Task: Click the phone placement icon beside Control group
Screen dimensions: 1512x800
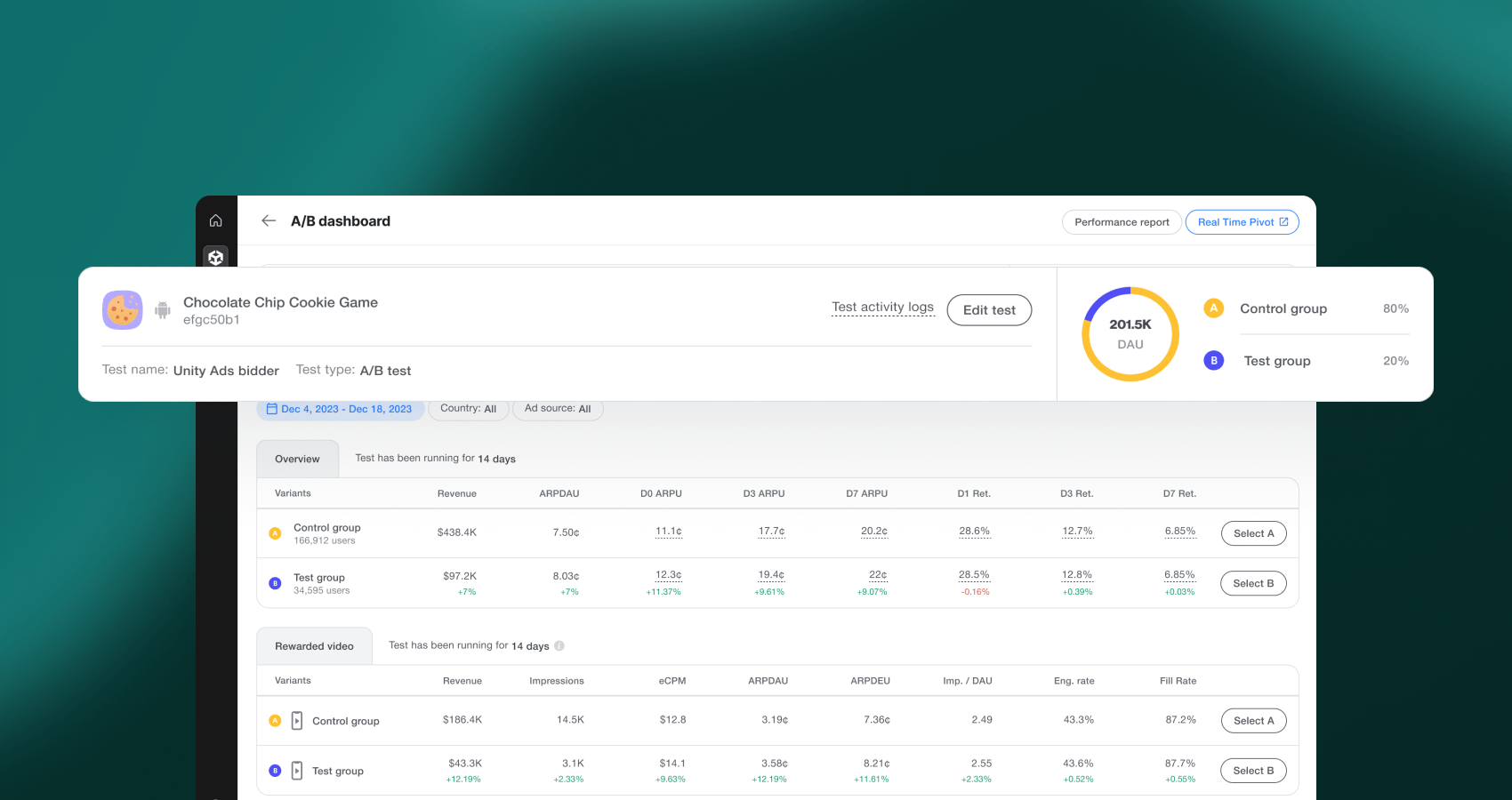Action: click(297, 721)
